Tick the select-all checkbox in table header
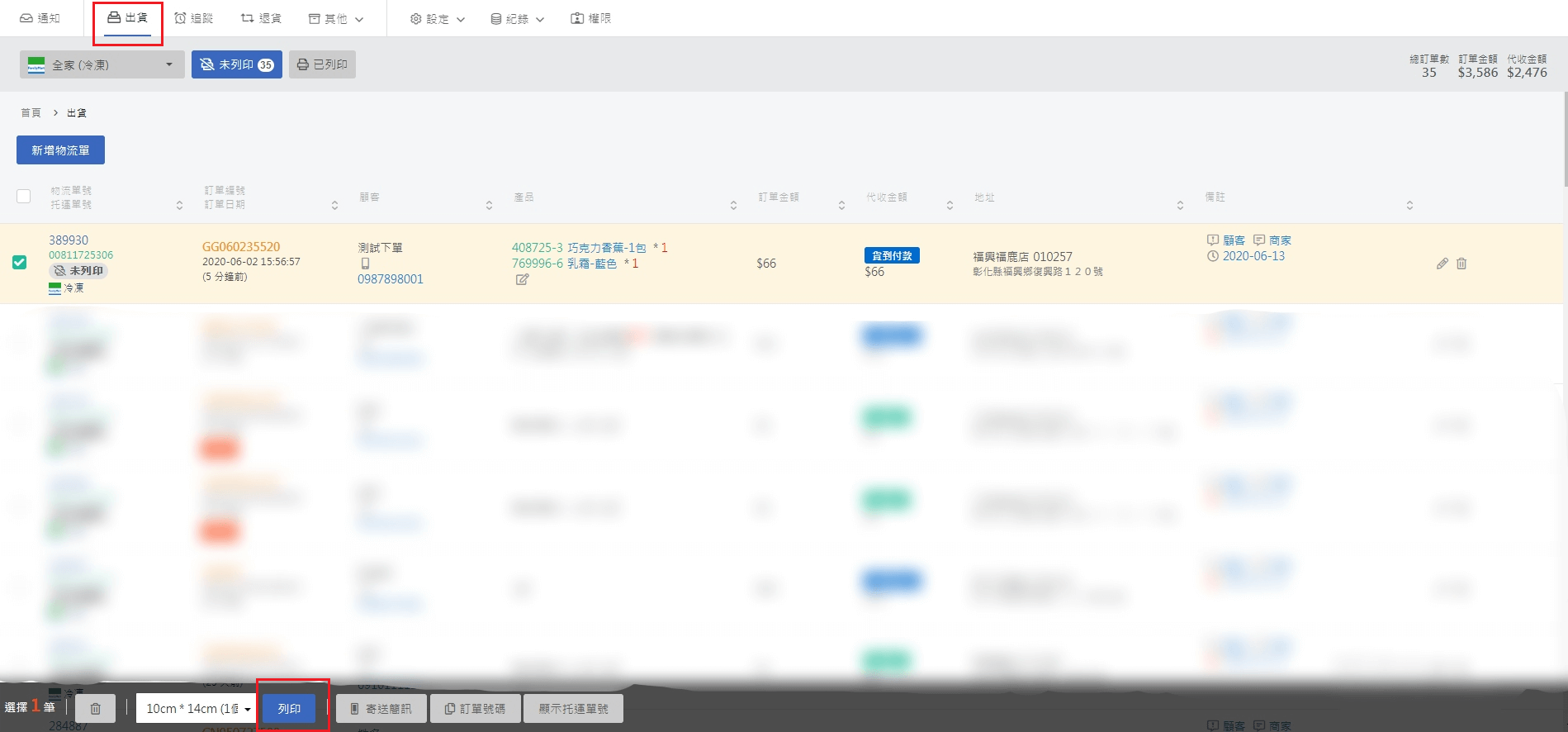The height and width of the screenshot is (732, 1568). (x=24, y=196)
